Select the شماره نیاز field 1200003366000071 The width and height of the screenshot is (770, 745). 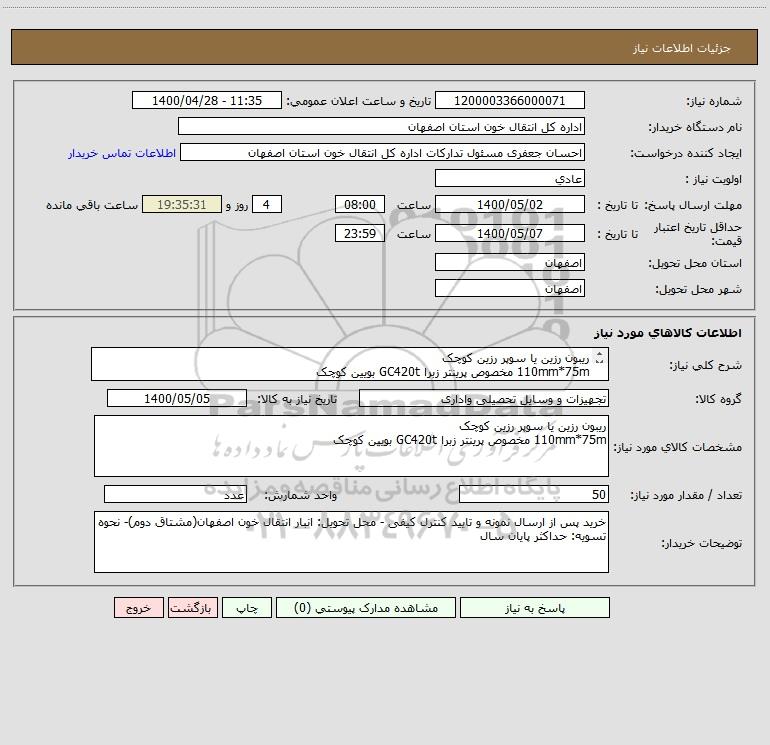[510, 100]
